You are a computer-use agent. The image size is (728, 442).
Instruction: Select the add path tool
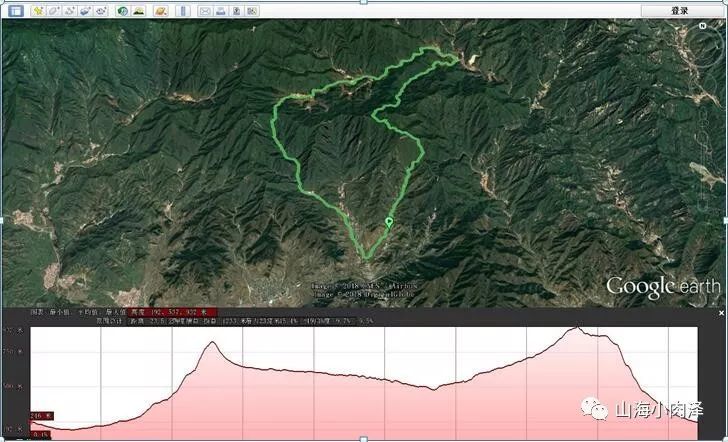[70, 11]
